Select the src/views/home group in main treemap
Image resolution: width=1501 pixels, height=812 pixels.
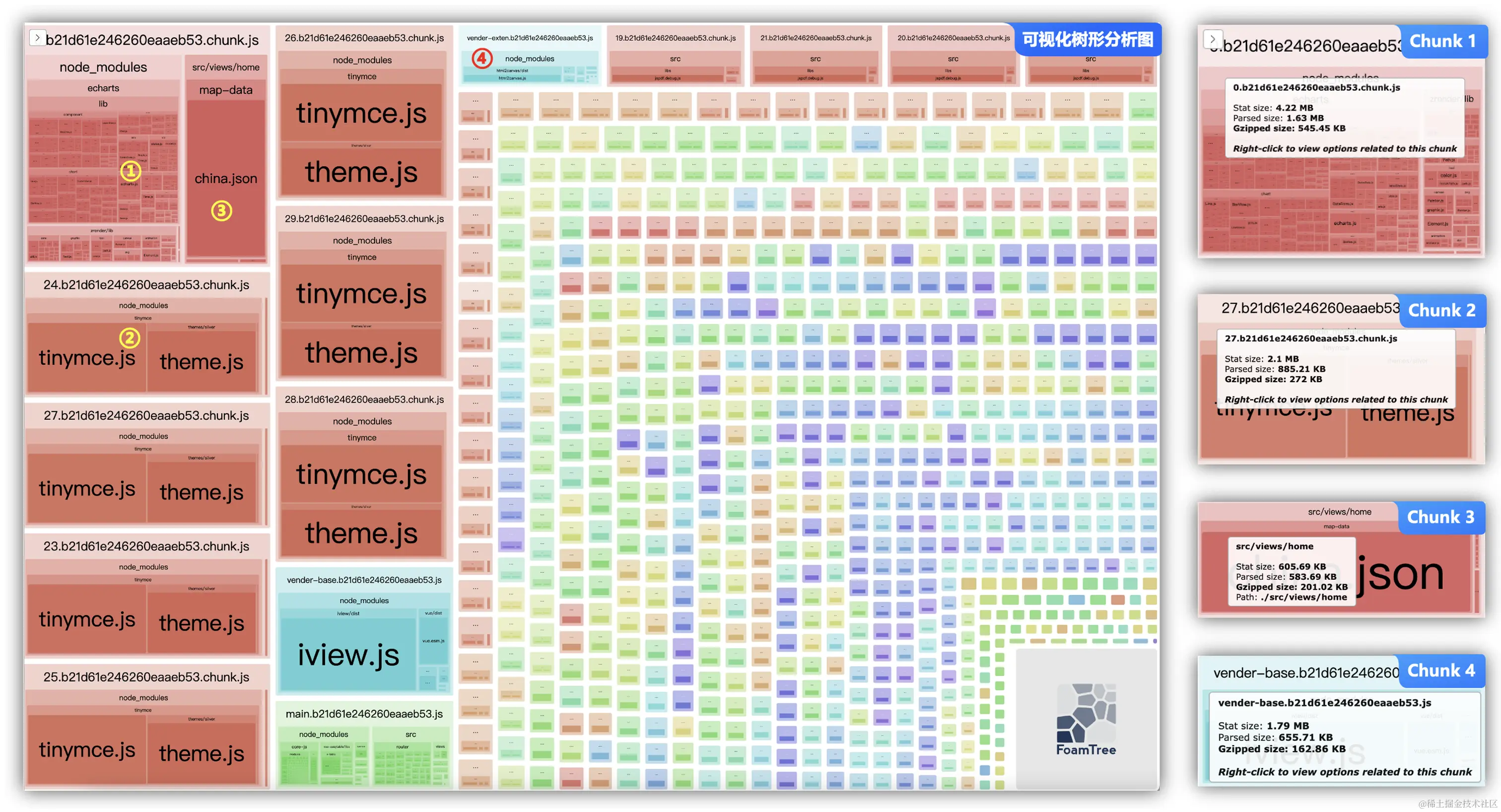[225, 67]
